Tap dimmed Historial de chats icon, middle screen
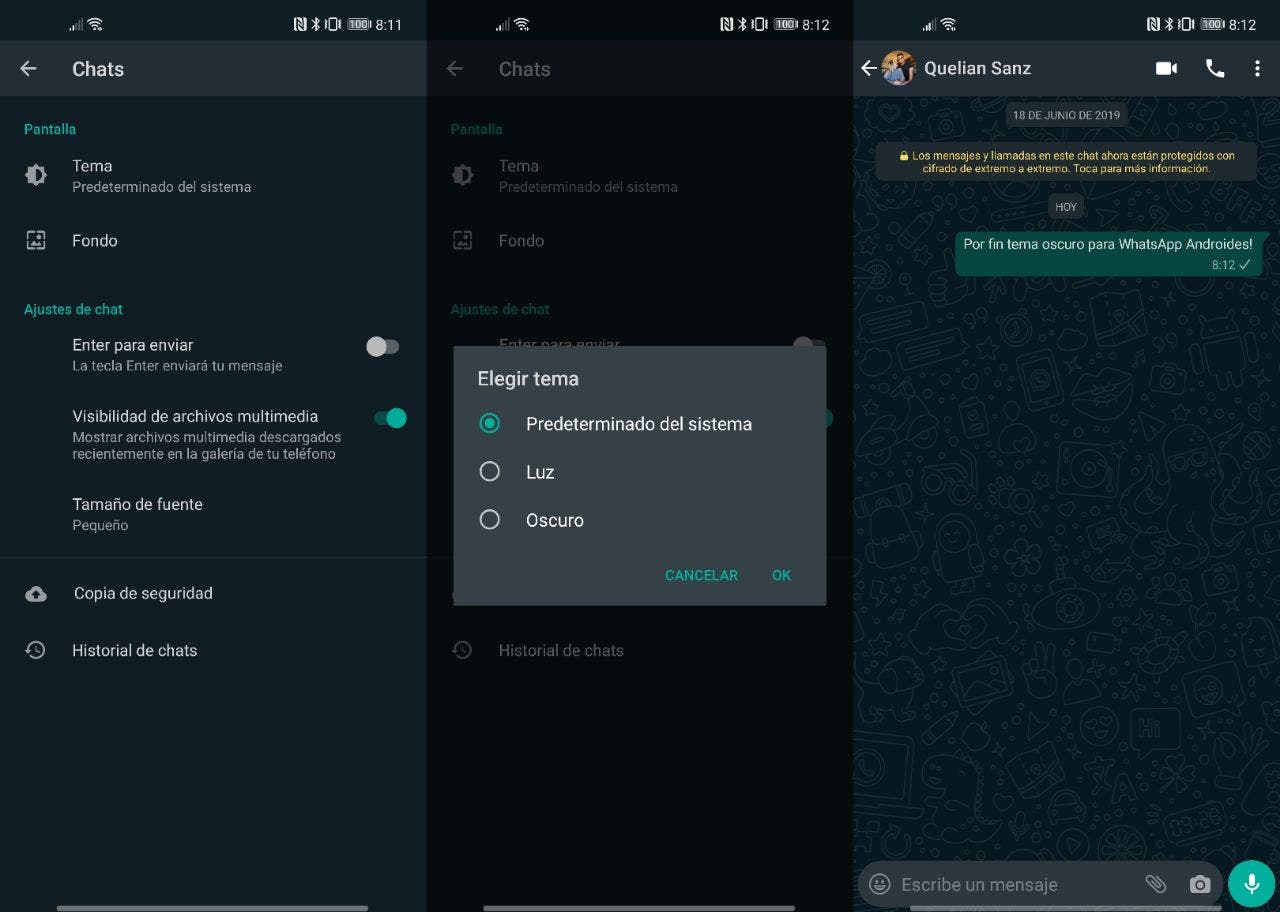1280x912 pixels. 462,650
